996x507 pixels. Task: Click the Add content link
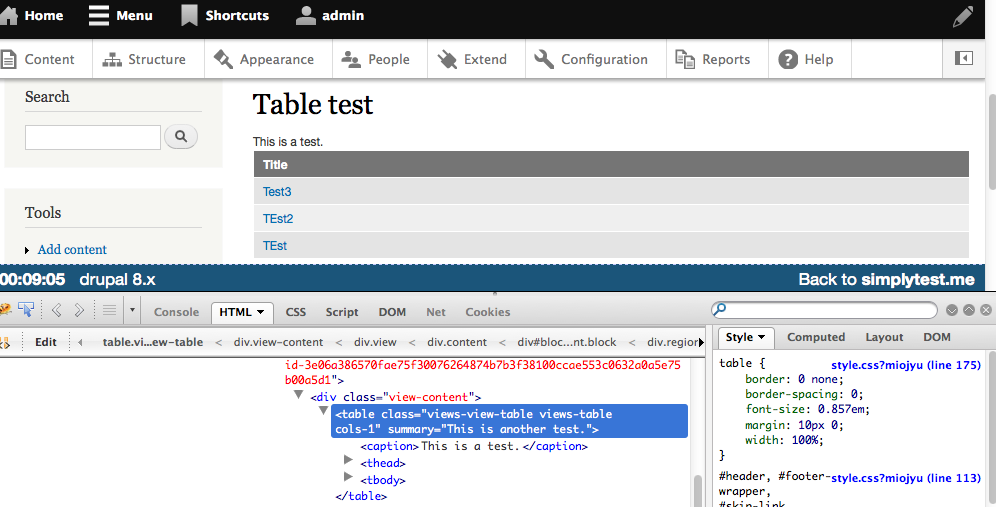[x=72, y=250]
